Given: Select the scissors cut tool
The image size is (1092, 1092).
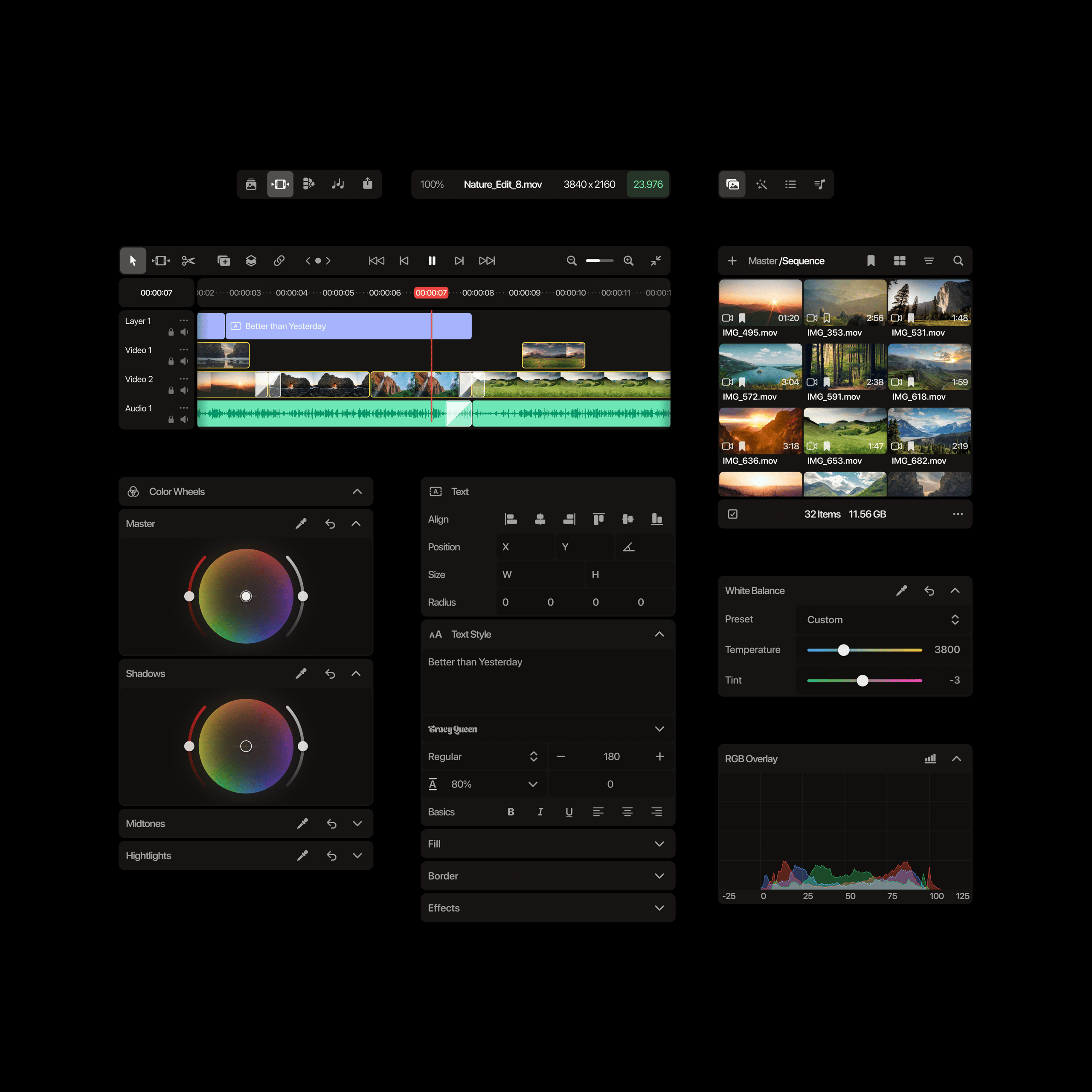Looking at the screenshot, I should (x=188, y=261).
